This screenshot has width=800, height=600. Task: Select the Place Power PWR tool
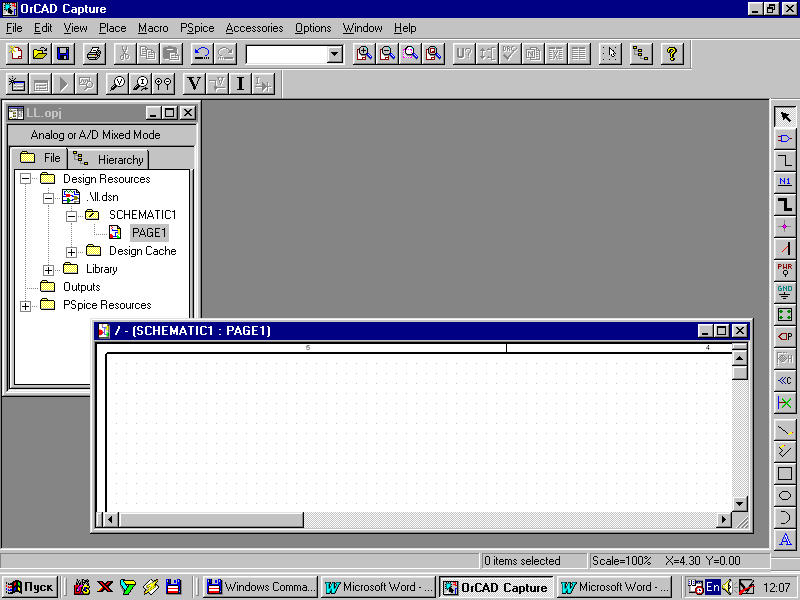pos(785,270)
